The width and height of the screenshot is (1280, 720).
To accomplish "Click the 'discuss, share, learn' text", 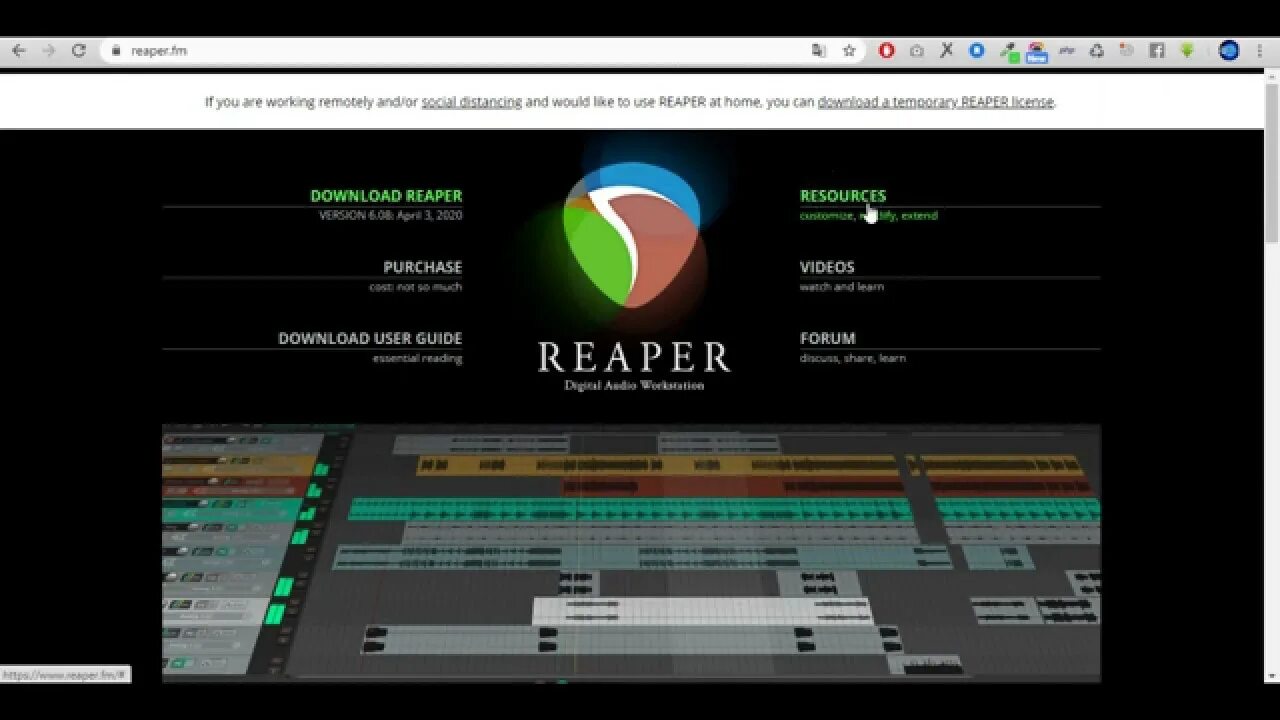I will (x=853, y=358).
